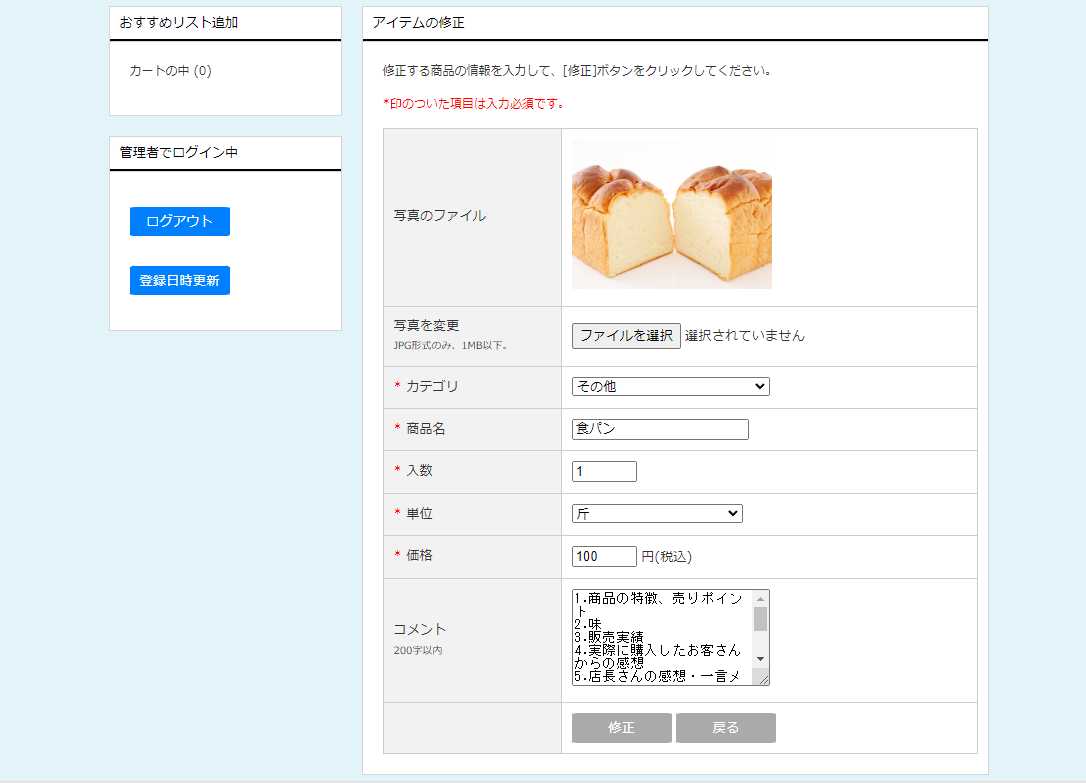Click the 戻る button to go back
The image size is (1086, 783).
point(726,727)
